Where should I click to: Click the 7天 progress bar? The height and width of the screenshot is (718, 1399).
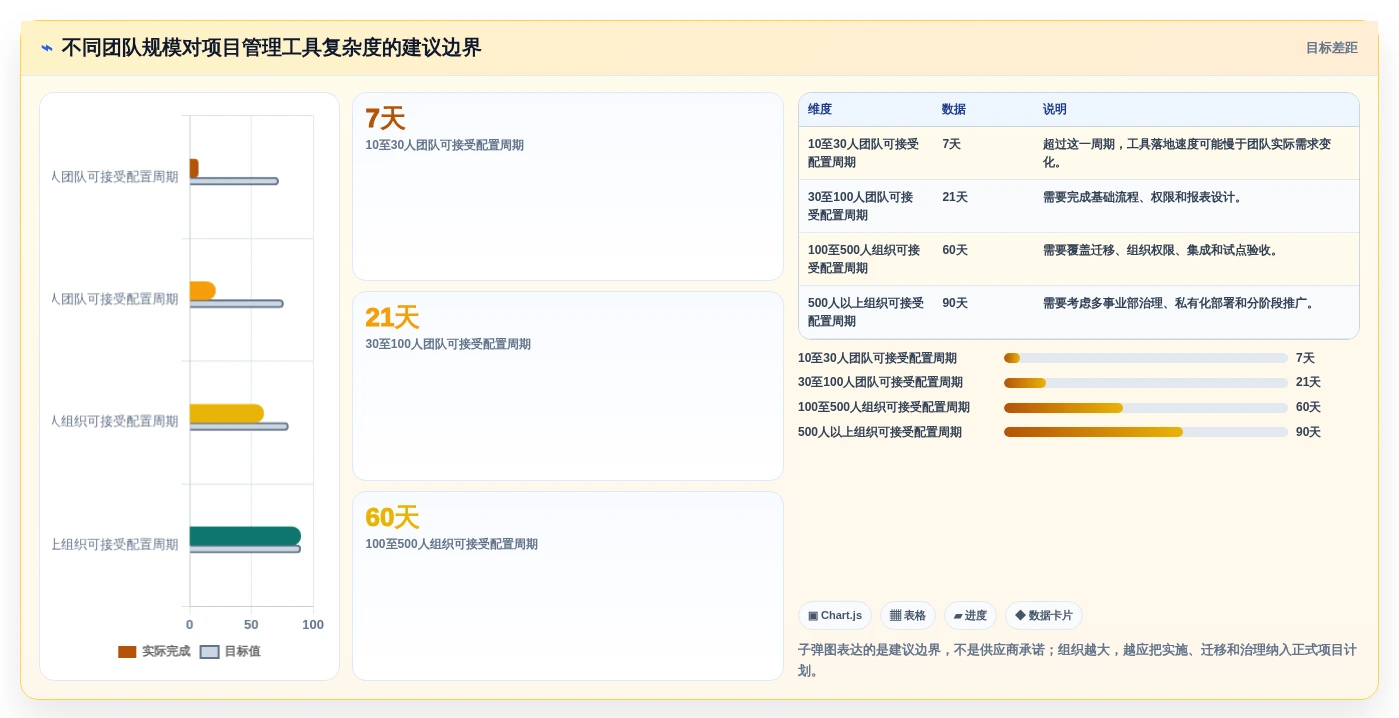point(1146,358)
